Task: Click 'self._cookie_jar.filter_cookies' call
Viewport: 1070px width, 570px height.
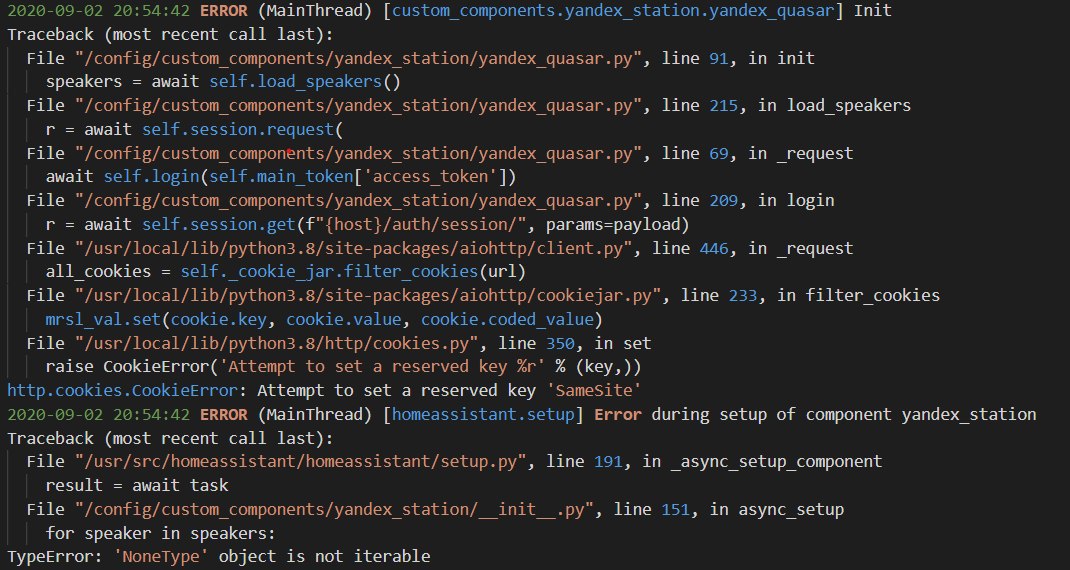Action: 329,272
